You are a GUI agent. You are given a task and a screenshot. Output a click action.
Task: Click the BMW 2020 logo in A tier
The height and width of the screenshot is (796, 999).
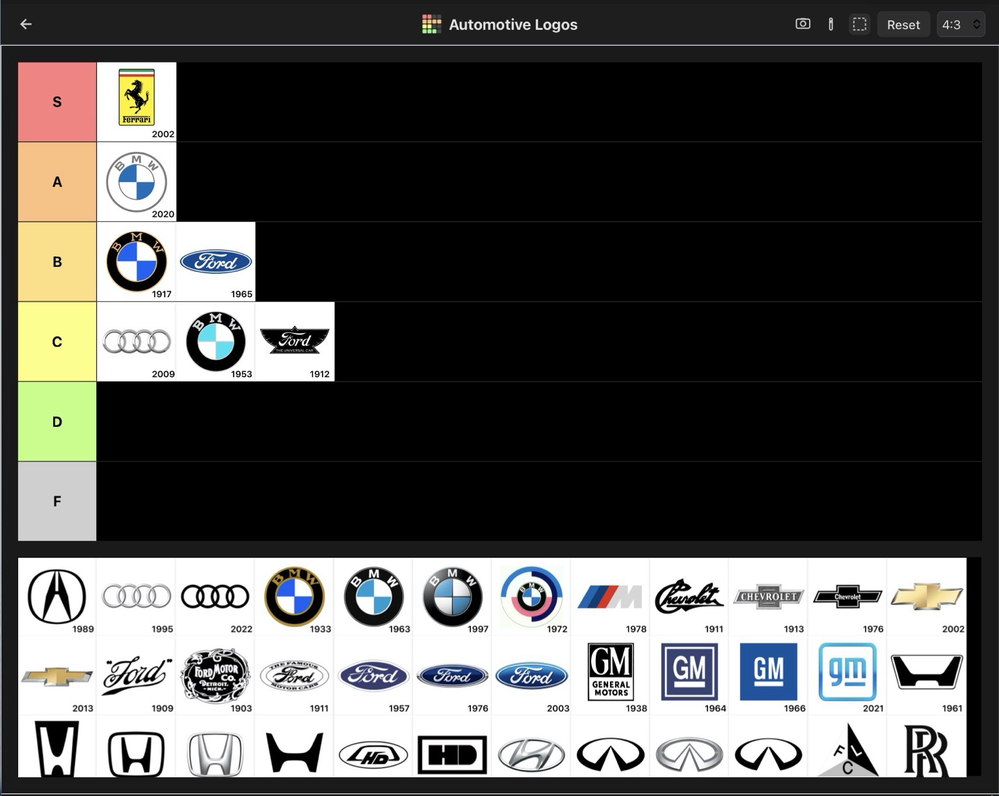coord(136,181)
